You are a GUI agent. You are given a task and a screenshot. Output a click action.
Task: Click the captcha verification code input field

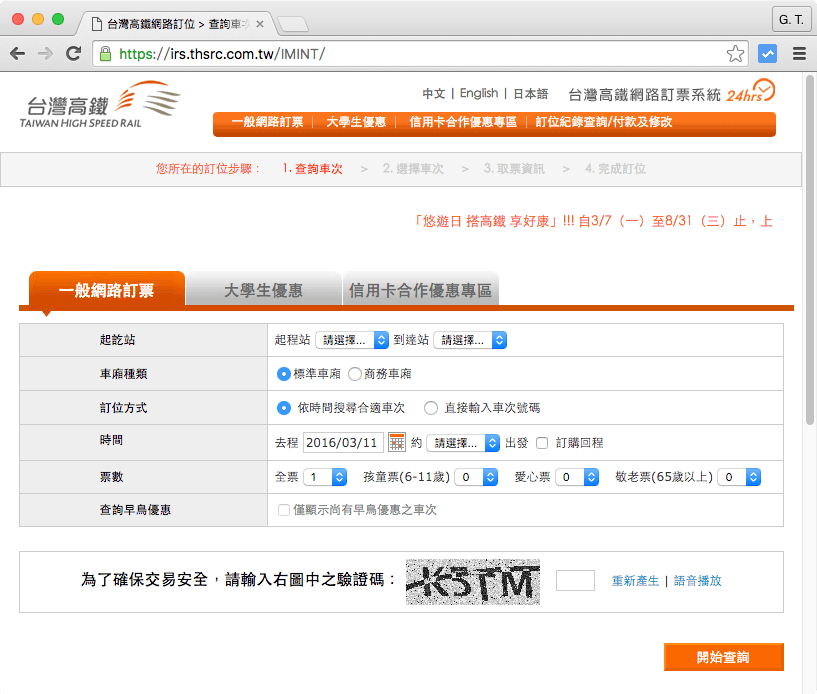(x=575, y=581)
